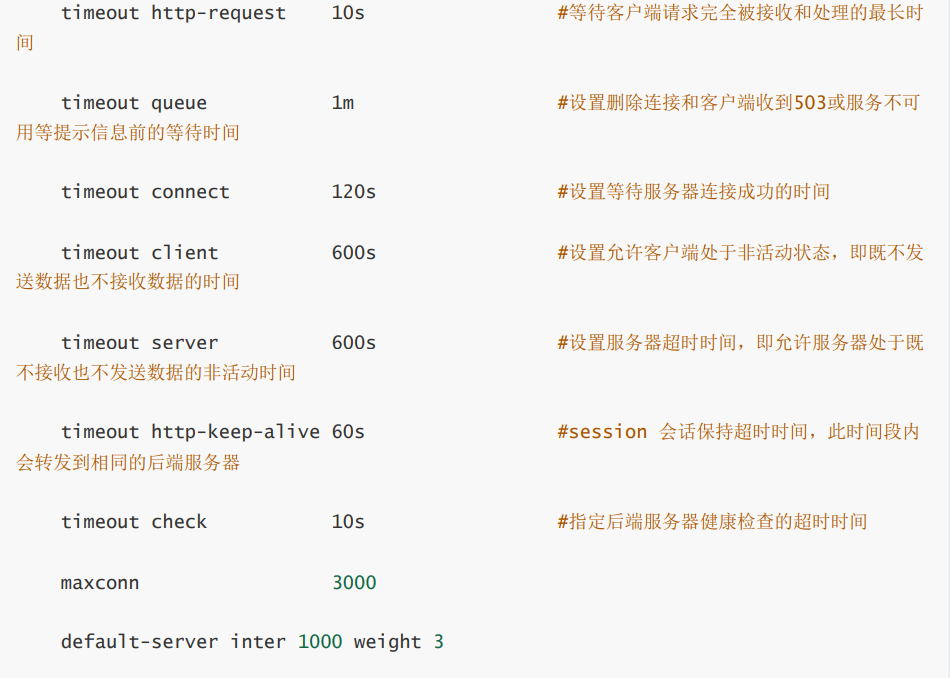Click the 'maxconn' keyword
Viewport: 950px width, 678px height.
coord(100,583)
